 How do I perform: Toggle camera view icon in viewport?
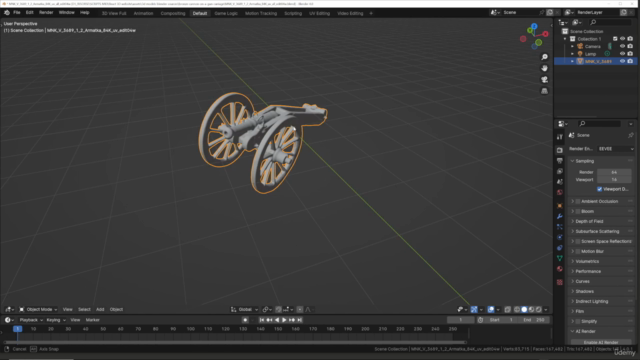pos(544,80)
